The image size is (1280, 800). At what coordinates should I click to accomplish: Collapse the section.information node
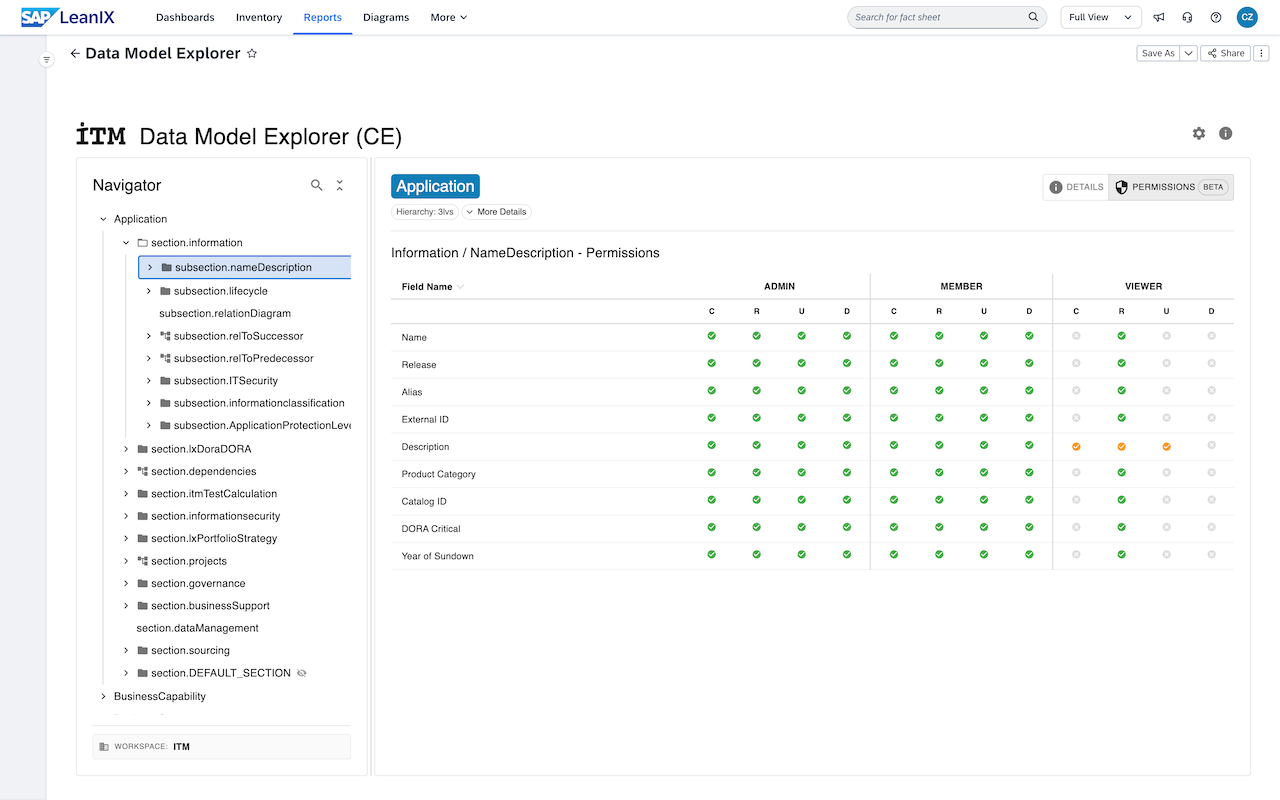point(126,243)
